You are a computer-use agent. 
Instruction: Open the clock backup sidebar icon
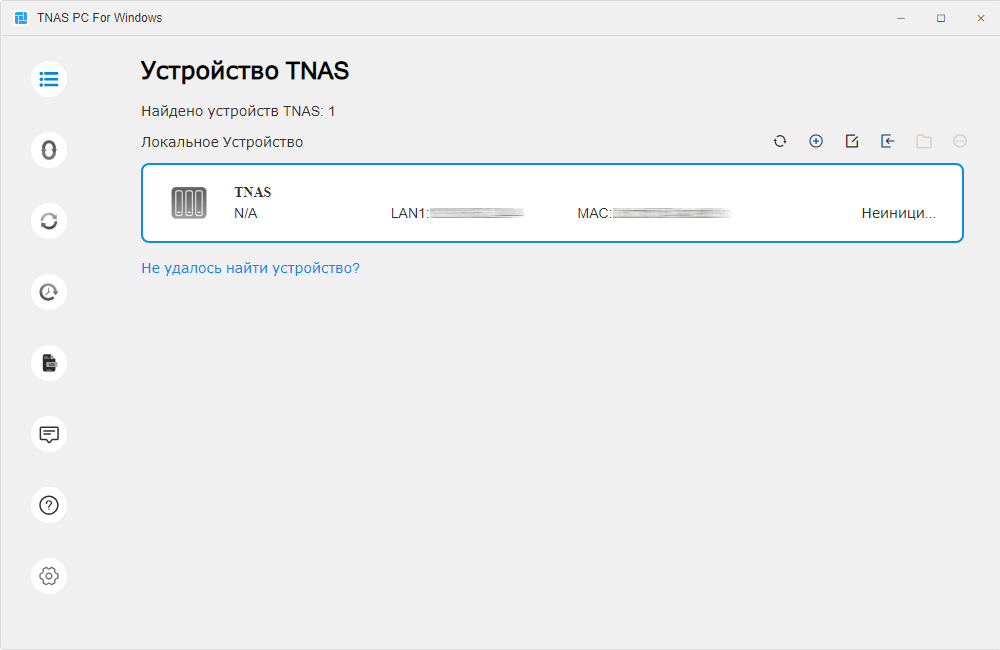point(49,292)
